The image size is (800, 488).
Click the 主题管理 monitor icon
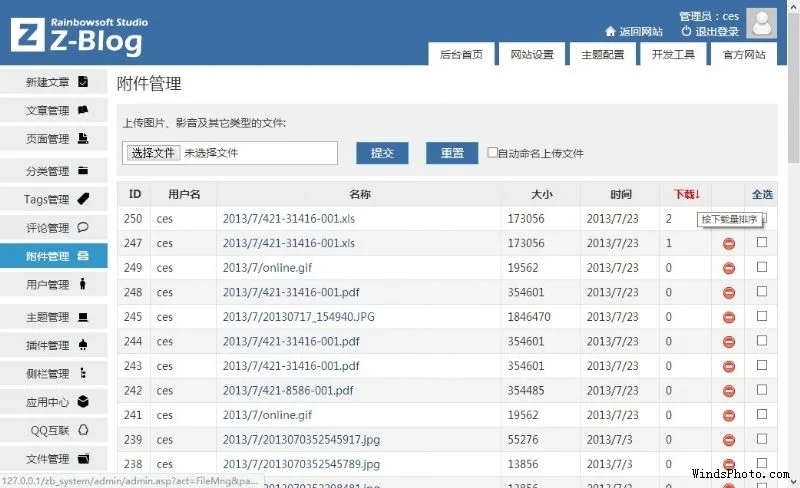pos(83,317)
